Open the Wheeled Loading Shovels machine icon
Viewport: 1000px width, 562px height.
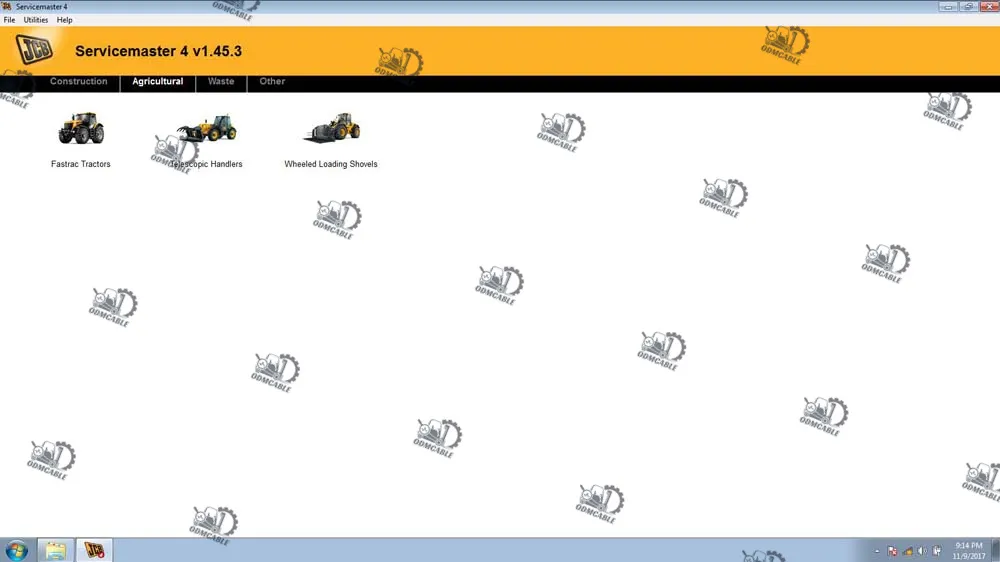332,128
